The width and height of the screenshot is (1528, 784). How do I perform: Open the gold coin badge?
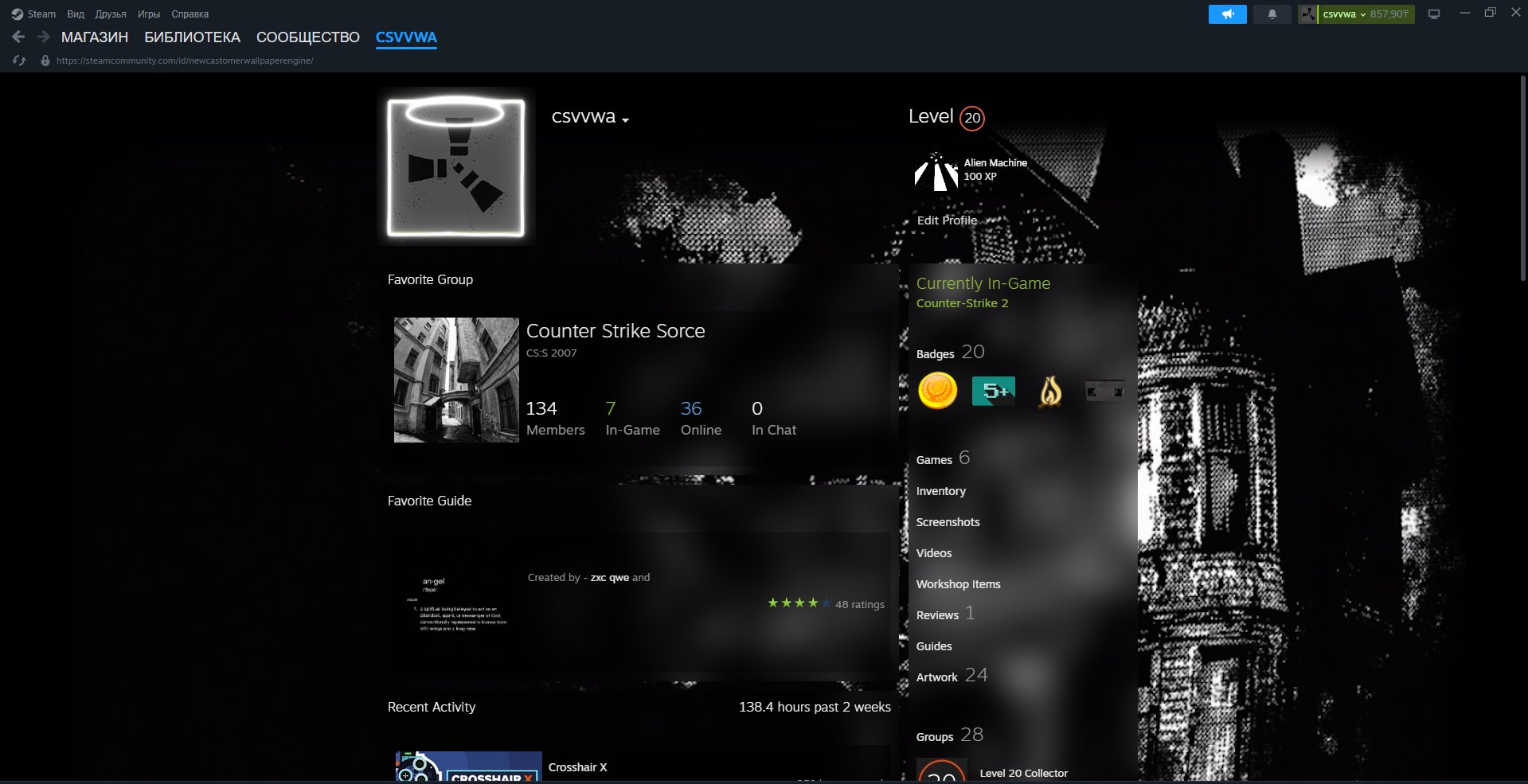[x=937, y=391]
